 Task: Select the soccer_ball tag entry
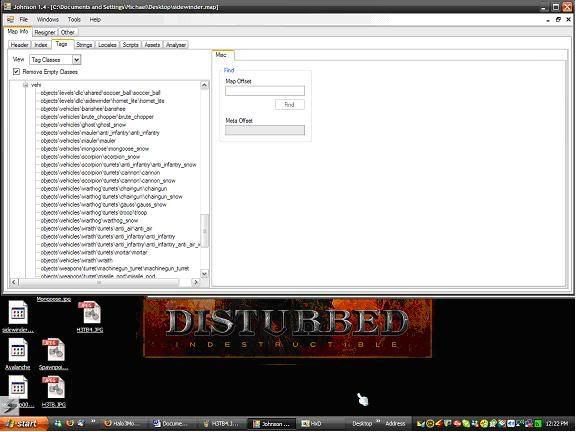pyautogui.click(x=101, y=93)
